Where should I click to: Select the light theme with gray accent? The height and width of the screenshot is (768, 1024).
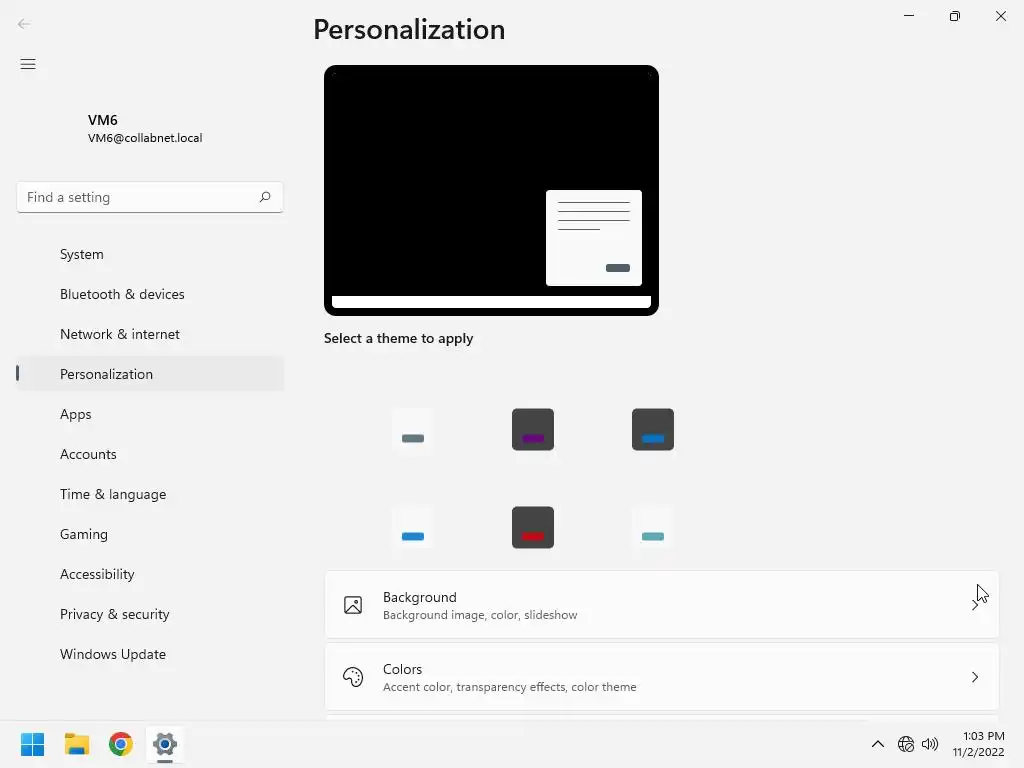pos(413,429)
